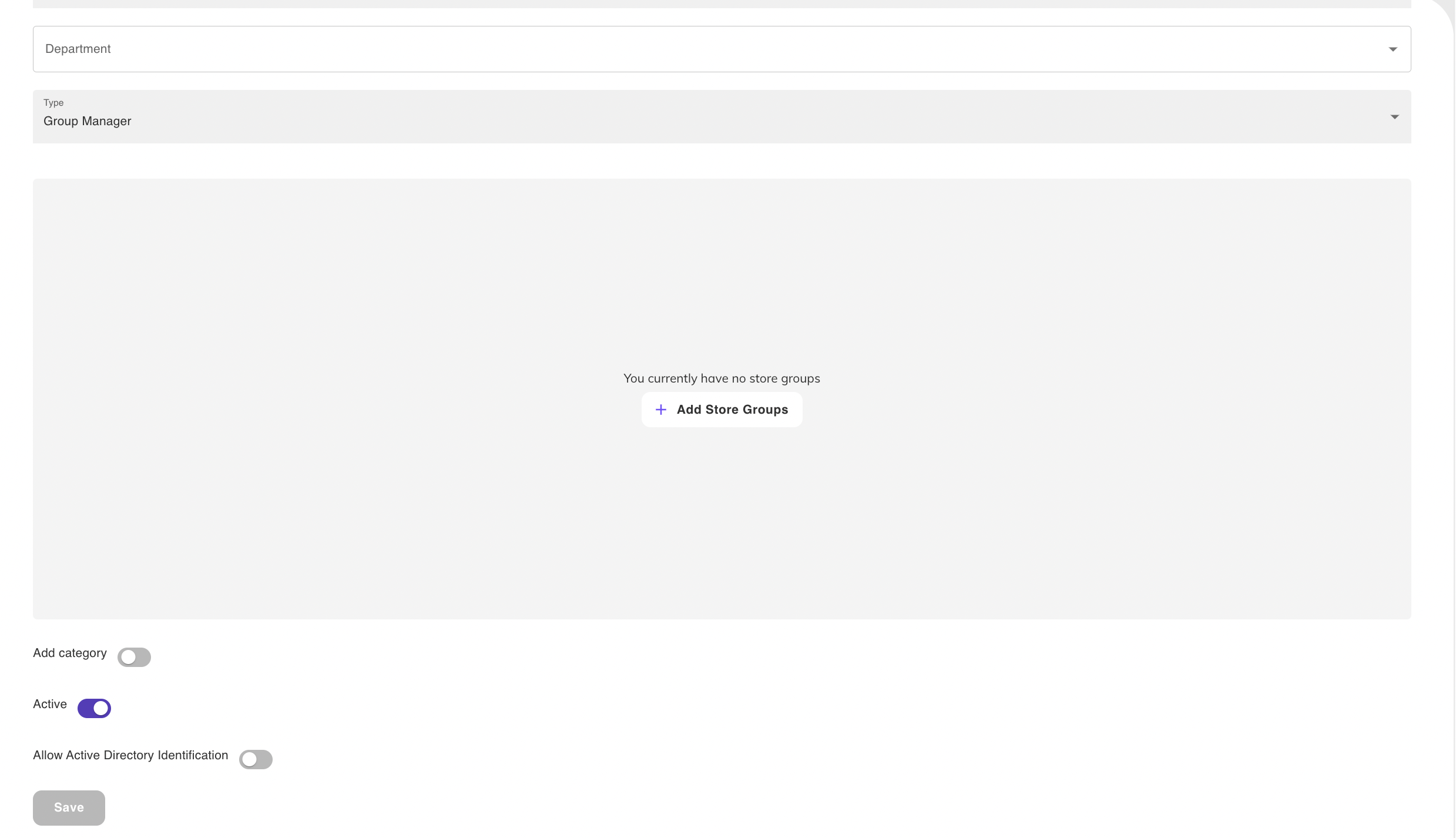The image size is (1456, 838).
Task: Click Allow Active Directory Identification label
Action: pos(130,755)
